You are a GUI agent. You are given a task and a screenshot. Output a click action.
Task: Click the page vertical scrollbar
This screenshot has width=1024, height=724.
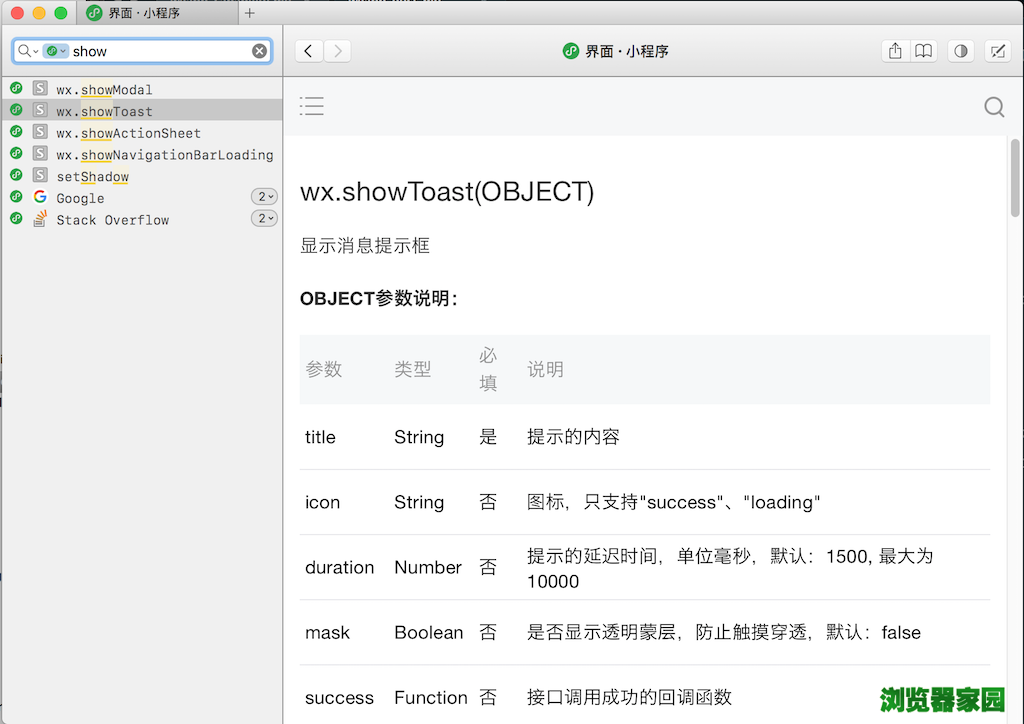(x=1015, y=178)
